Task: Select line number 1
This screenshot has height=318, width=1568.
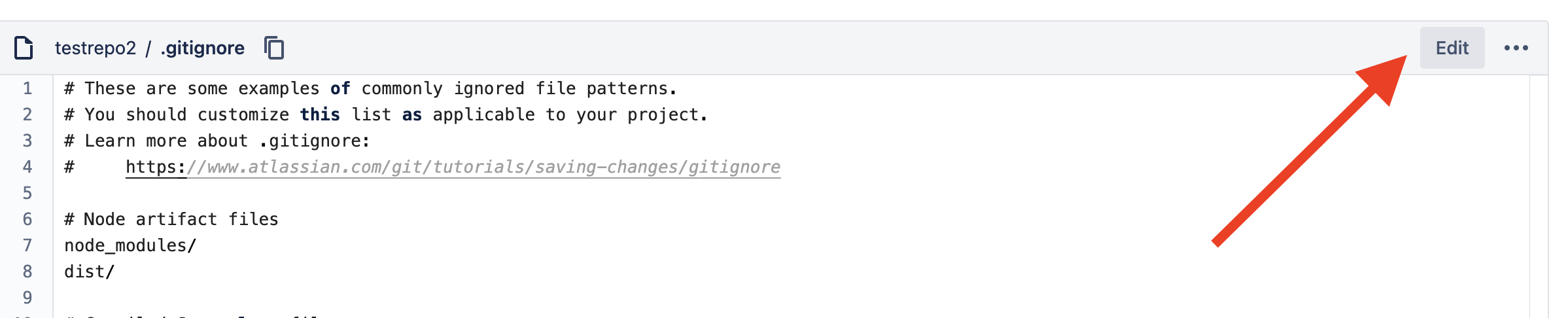Action: [x=27, y=88]
